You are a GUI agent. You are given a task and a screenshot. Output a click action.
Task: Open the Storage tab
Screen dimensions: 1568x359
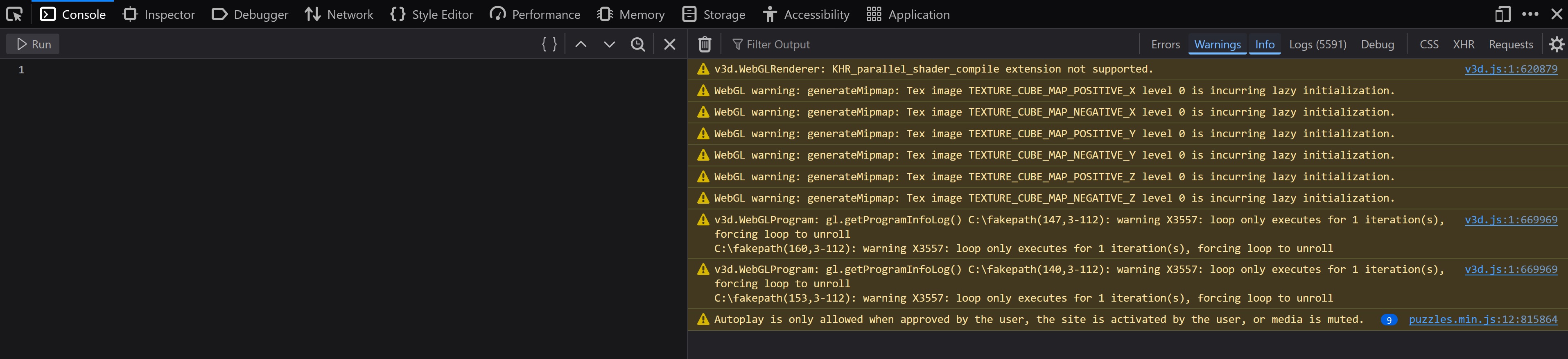(714, 14)
